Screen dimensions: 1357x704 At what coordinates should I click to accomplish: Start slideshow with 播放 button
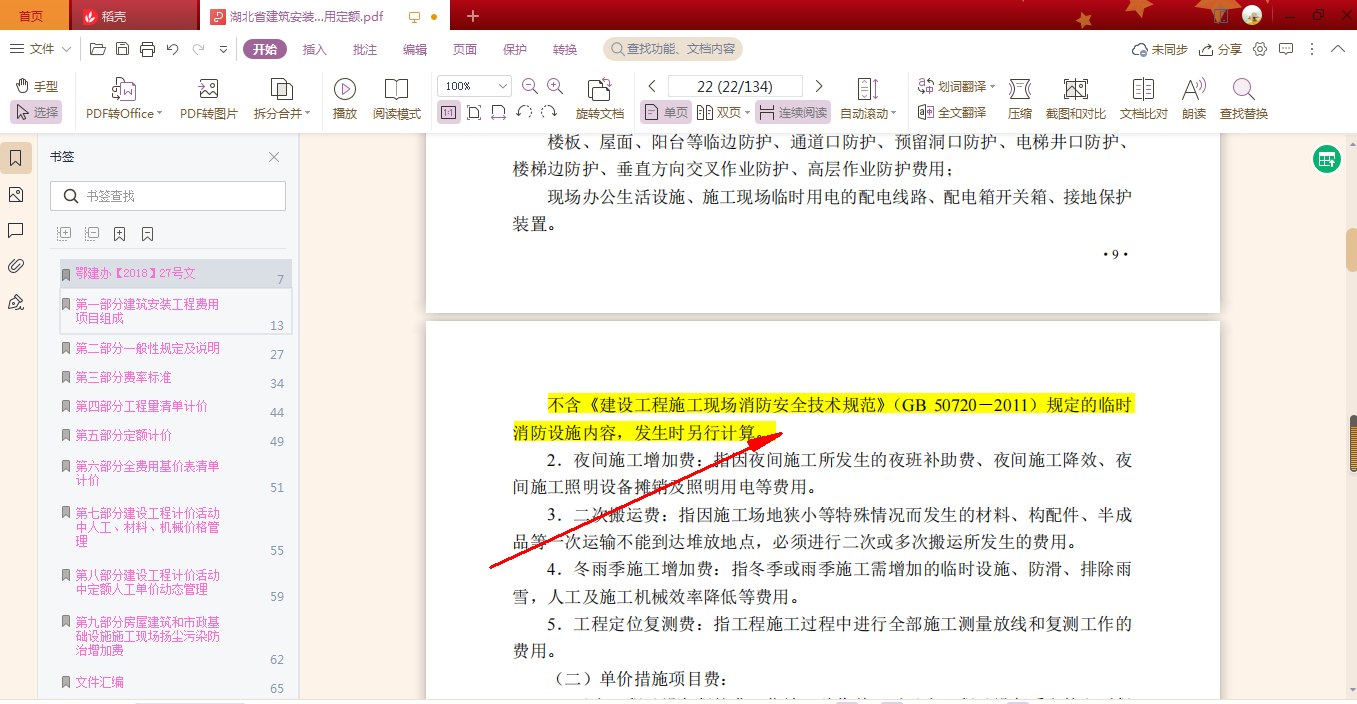tap(345, 99)
